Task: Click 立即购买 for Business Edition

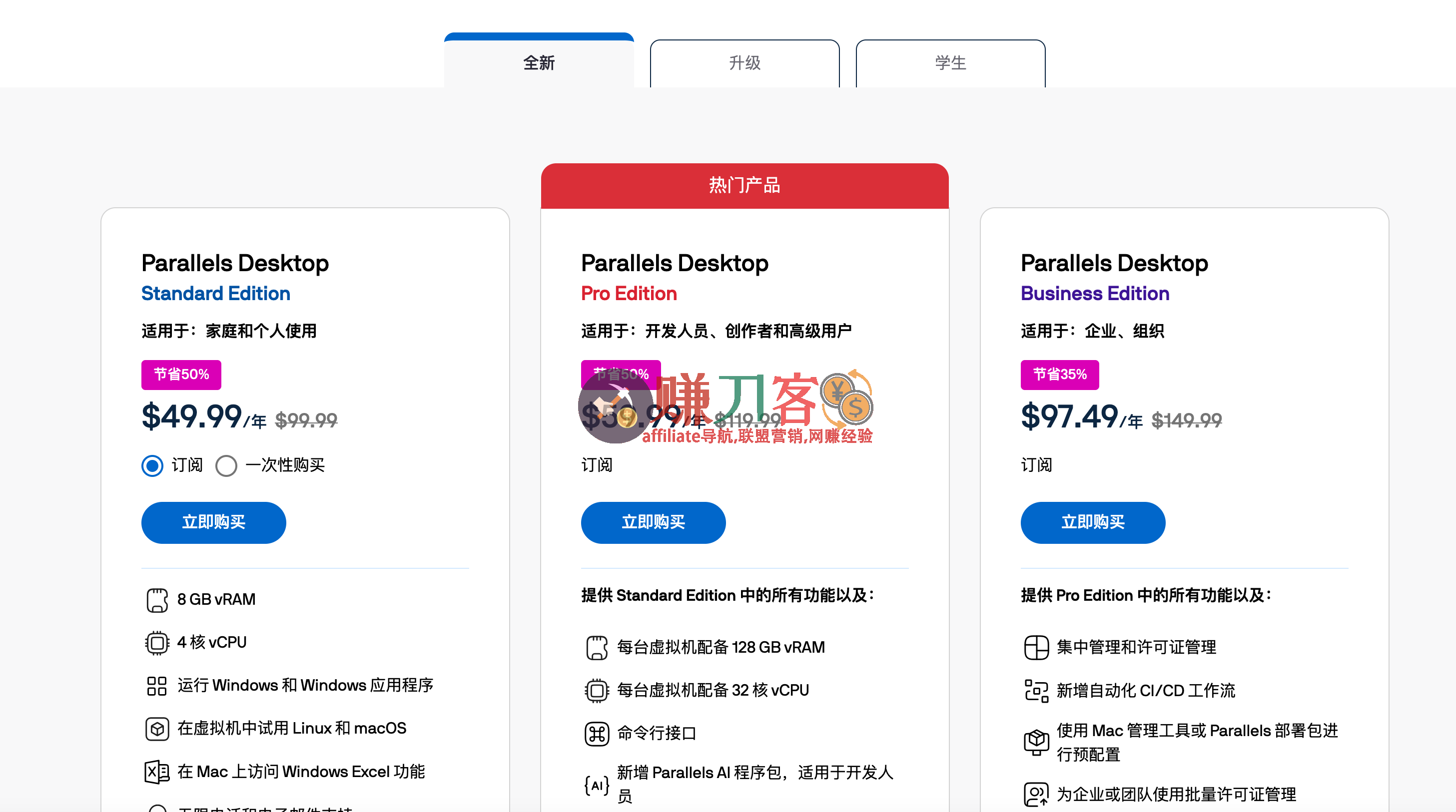Action: [1093, 523]
